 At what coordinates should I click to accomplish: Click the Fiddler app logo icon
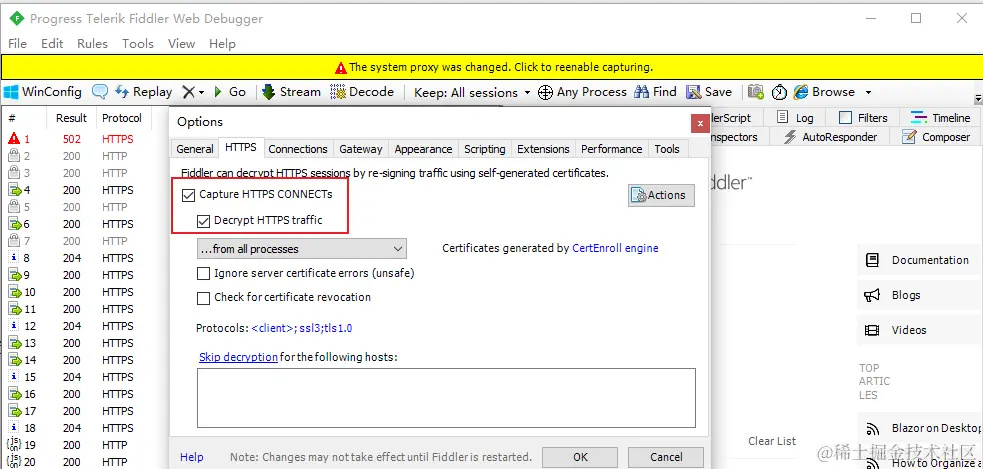(x=17, y=18)
